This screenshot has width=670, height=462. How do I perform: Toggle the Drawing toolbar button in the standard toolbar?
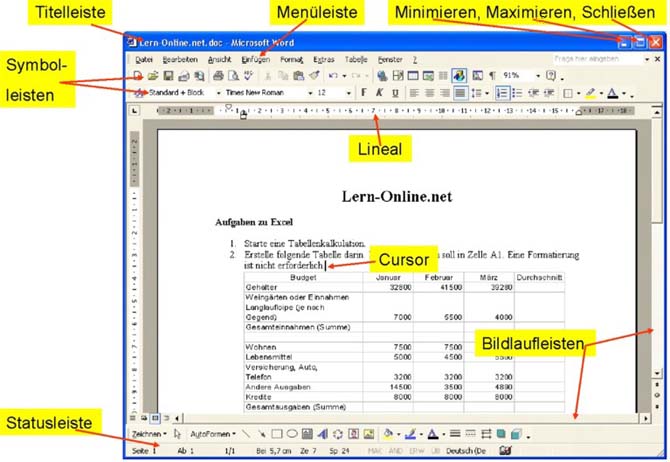(459, 76)
